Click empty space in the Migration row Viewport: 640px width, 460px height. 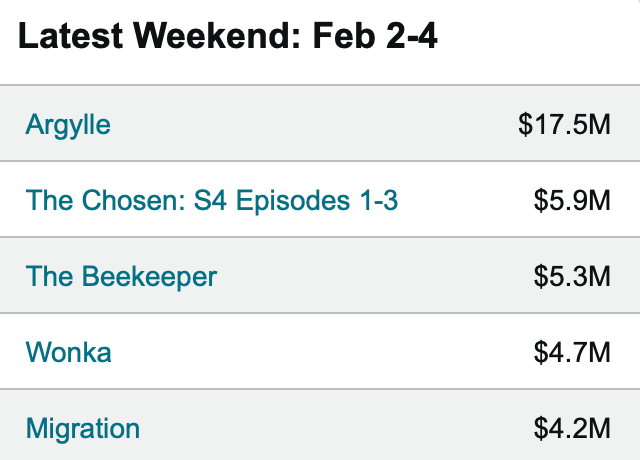335,428
